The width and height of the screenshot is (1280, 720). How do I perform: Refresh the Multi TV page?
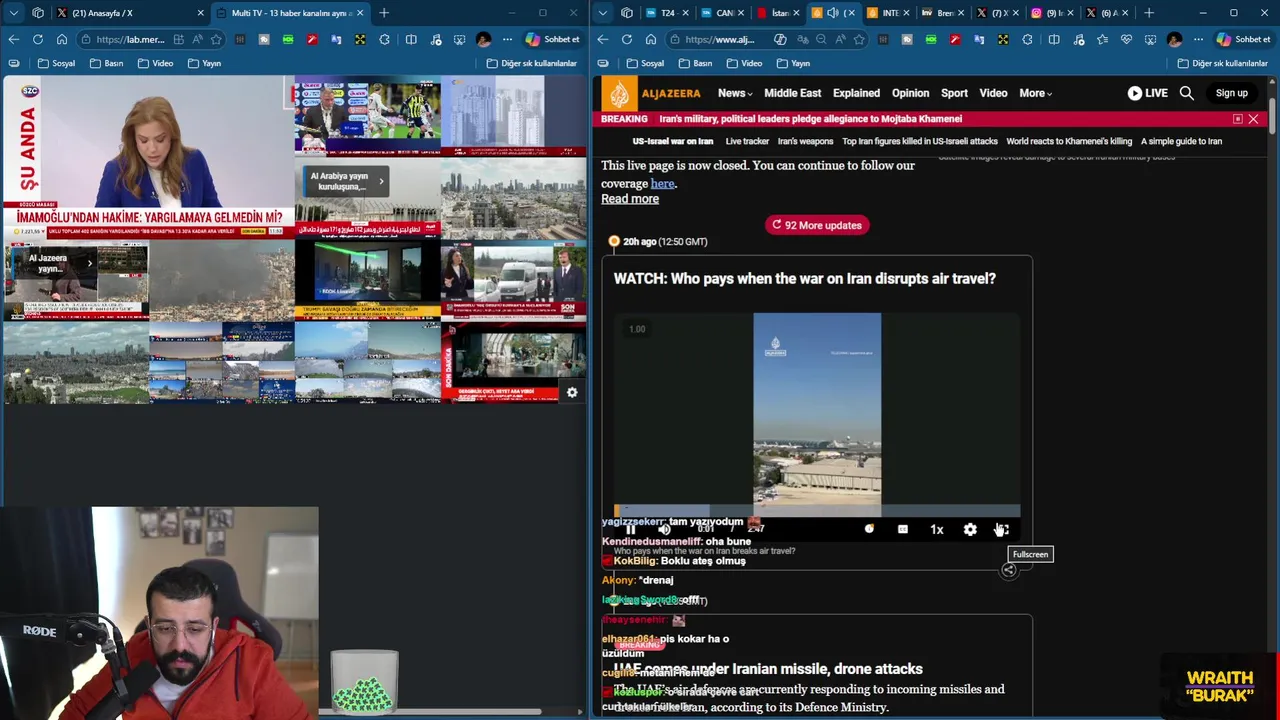(x=37, y=39)
